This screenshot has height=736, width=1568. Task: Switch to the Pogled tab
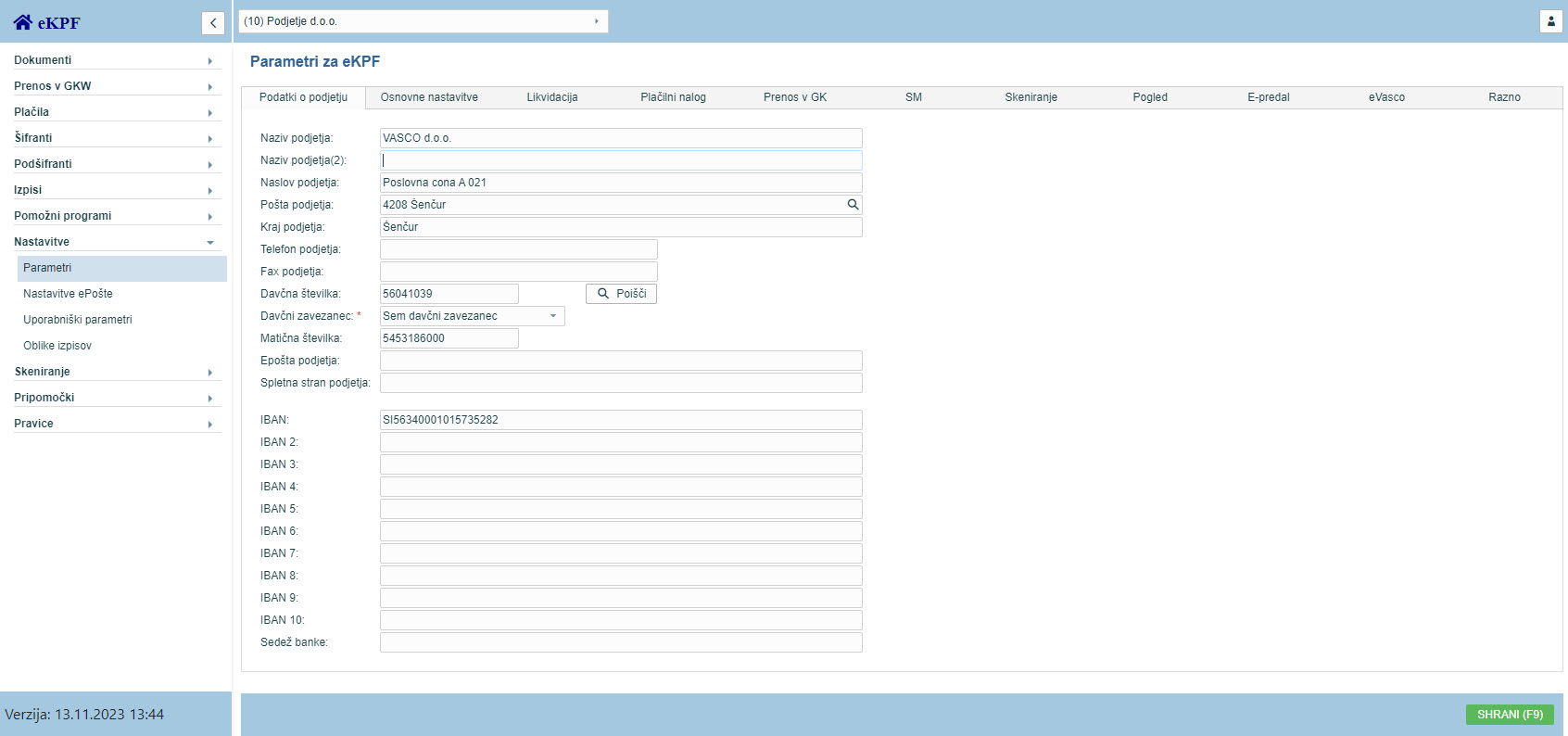(x=1150, y=97)
